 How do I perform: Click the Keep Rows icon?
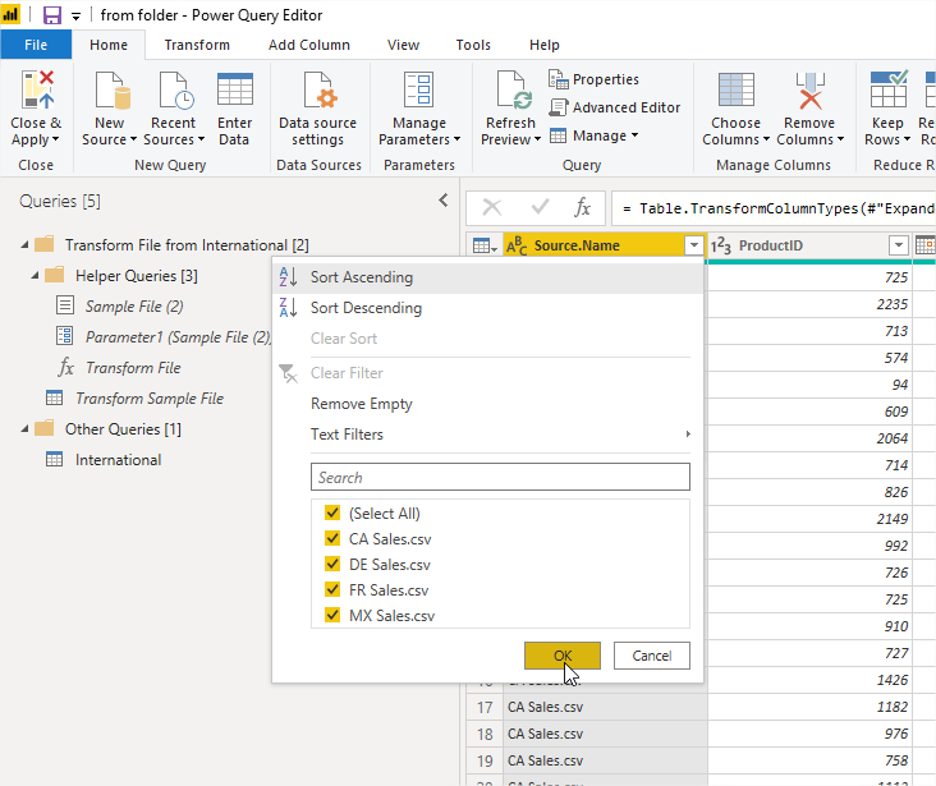pyautogui.click(x=888, y=88)
